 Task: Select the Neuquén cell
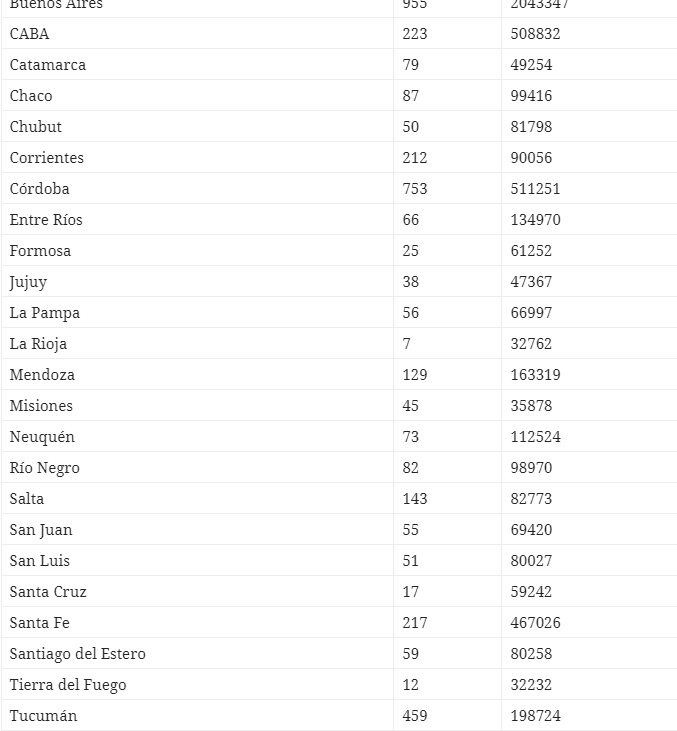[x=42, y=437]
